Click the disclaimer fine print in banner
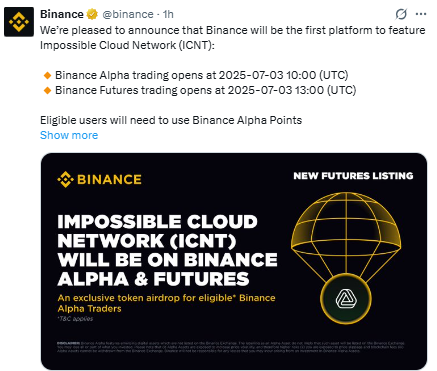437x371 pixels. coord(232,345)
